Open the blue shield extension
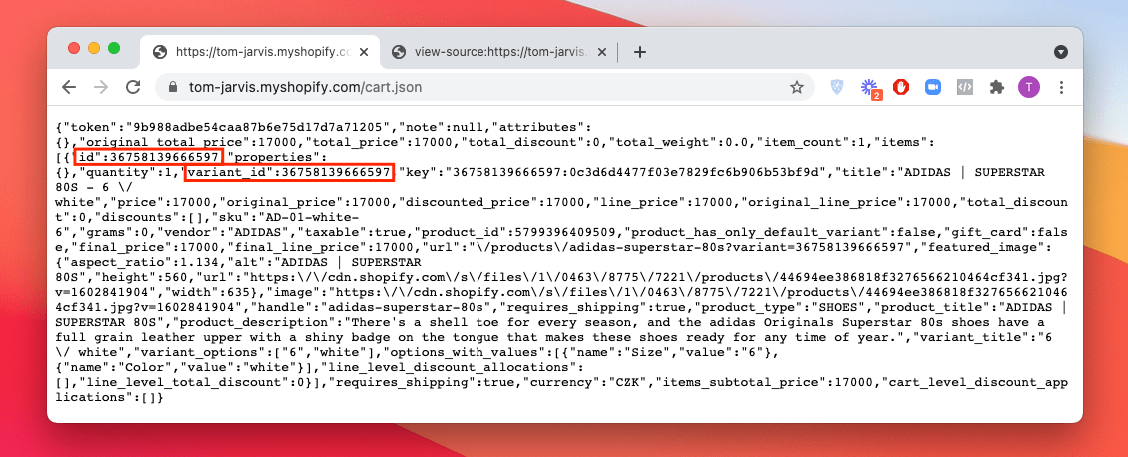The width and height of the screenshot is (1128, 457). [836, 87]
